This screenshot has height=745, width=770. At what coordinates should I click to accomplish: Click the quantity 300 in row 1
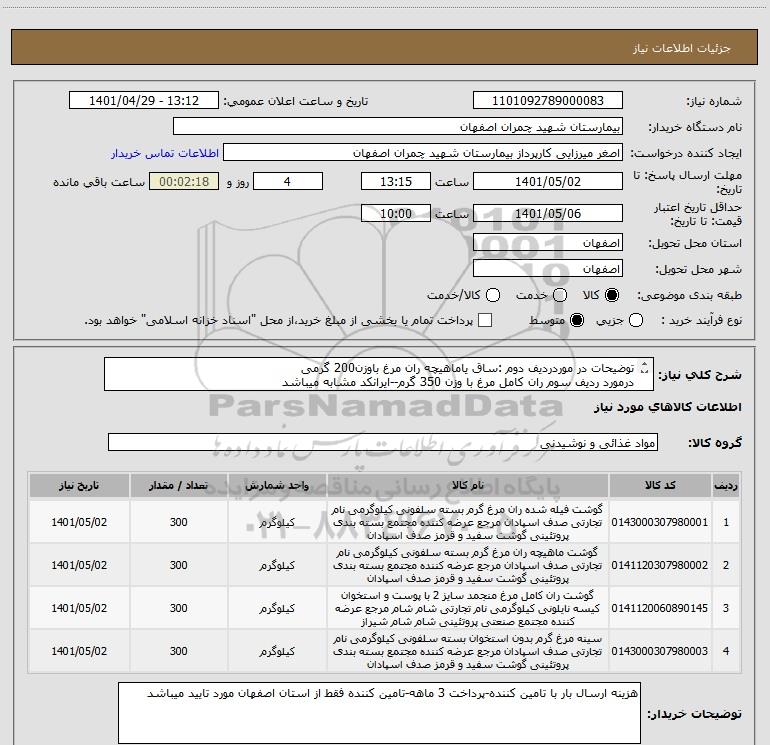(x=179, y=522)
